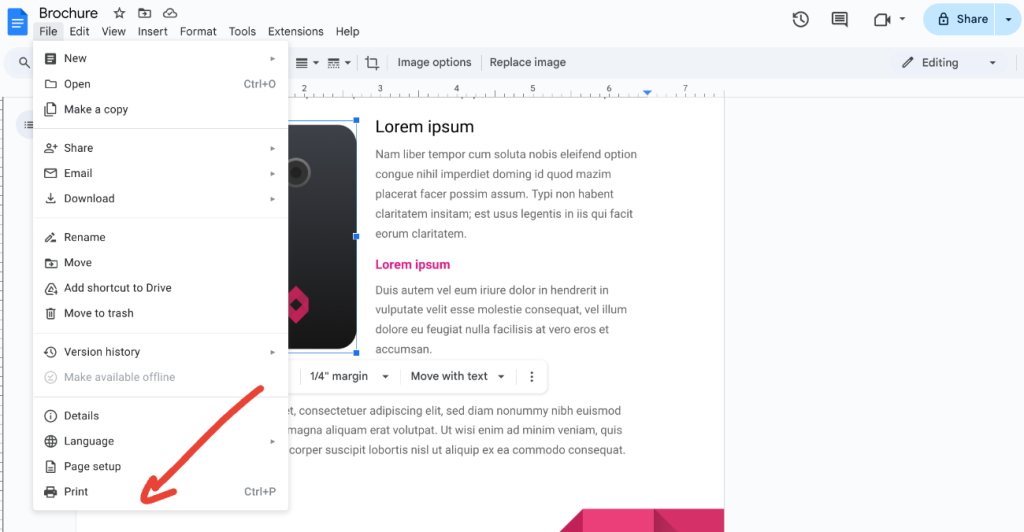The height and width of the screenshot is (532, 1024).
Task: Click the Brochure document title field
Action: [x=68, y=13]
